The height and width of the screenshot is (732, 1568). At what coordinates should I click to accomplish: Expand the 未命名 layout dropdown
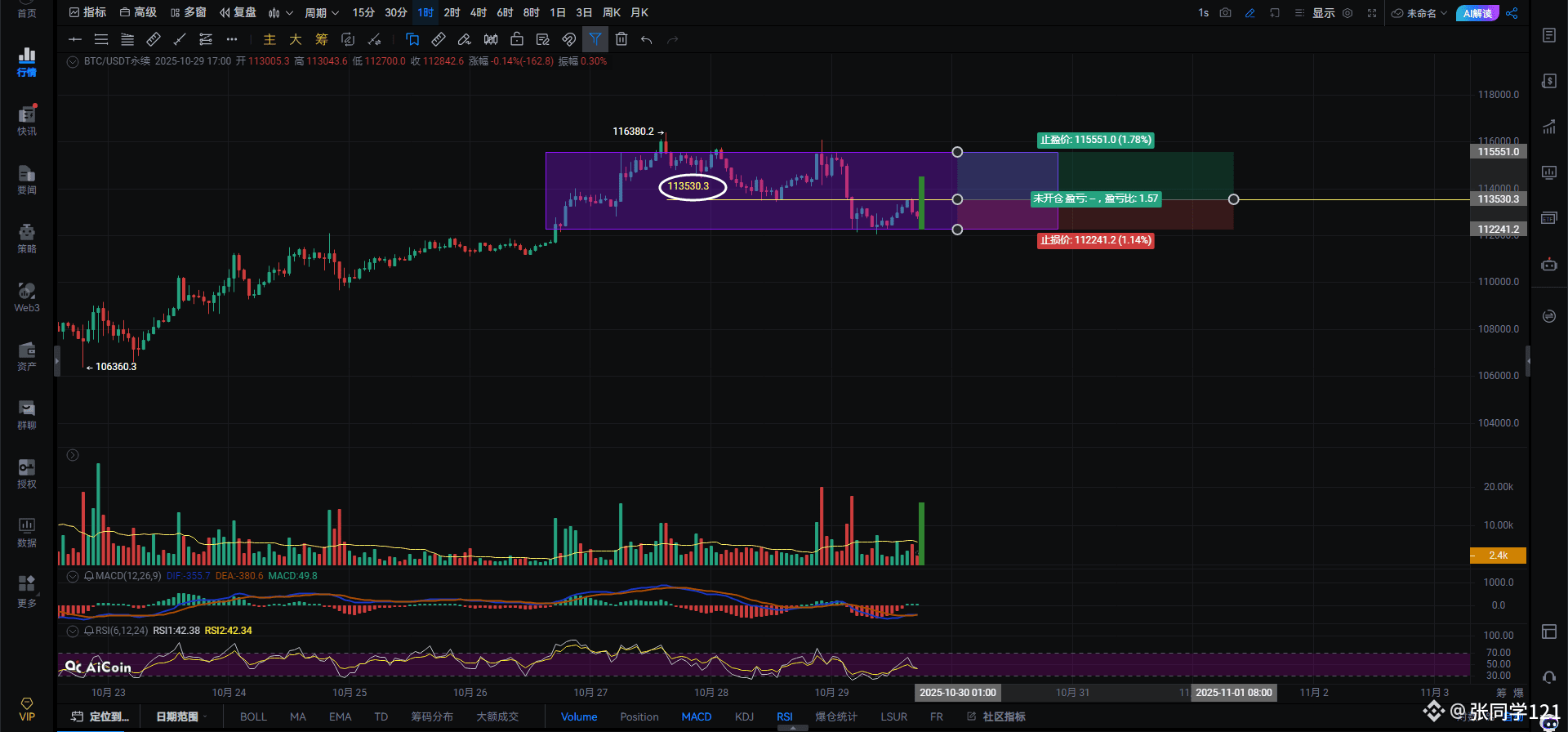pos(1420,13)
